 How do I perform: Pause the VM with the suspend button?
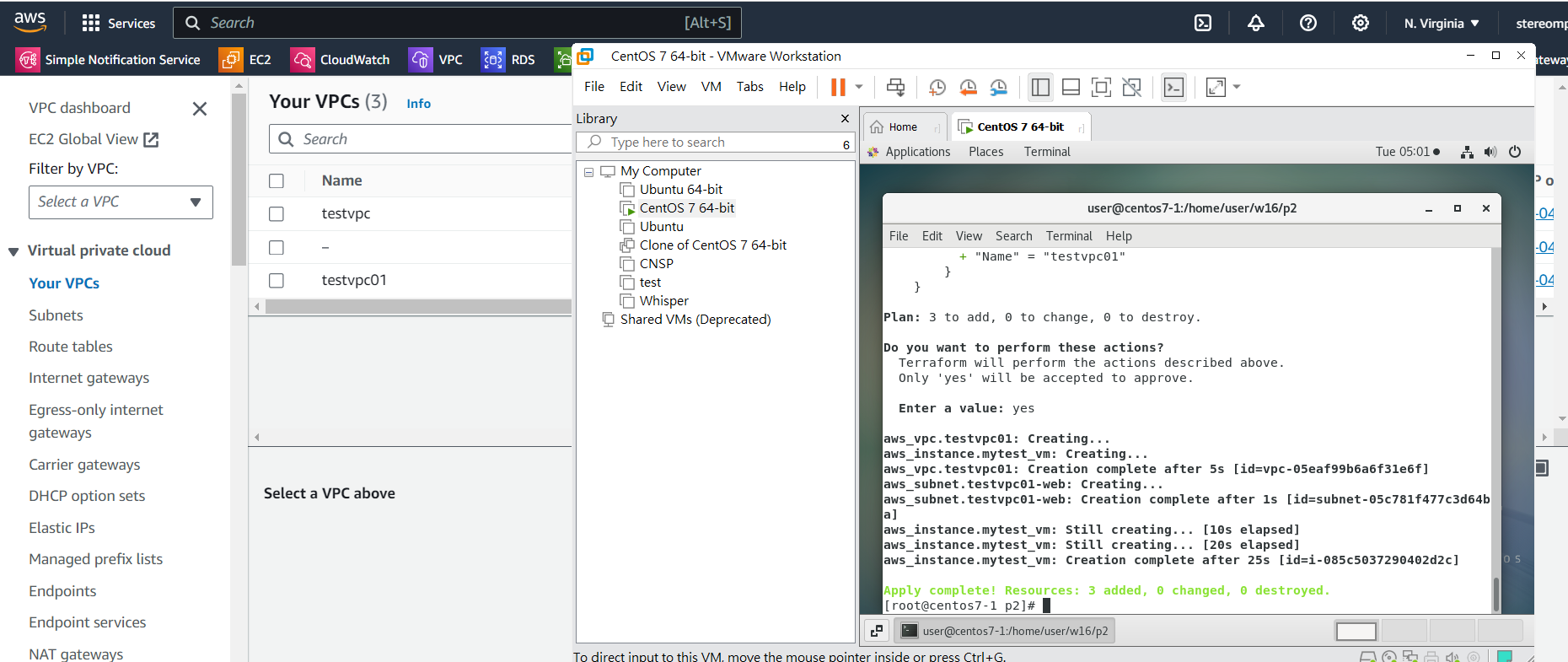[x=838, y=87]
